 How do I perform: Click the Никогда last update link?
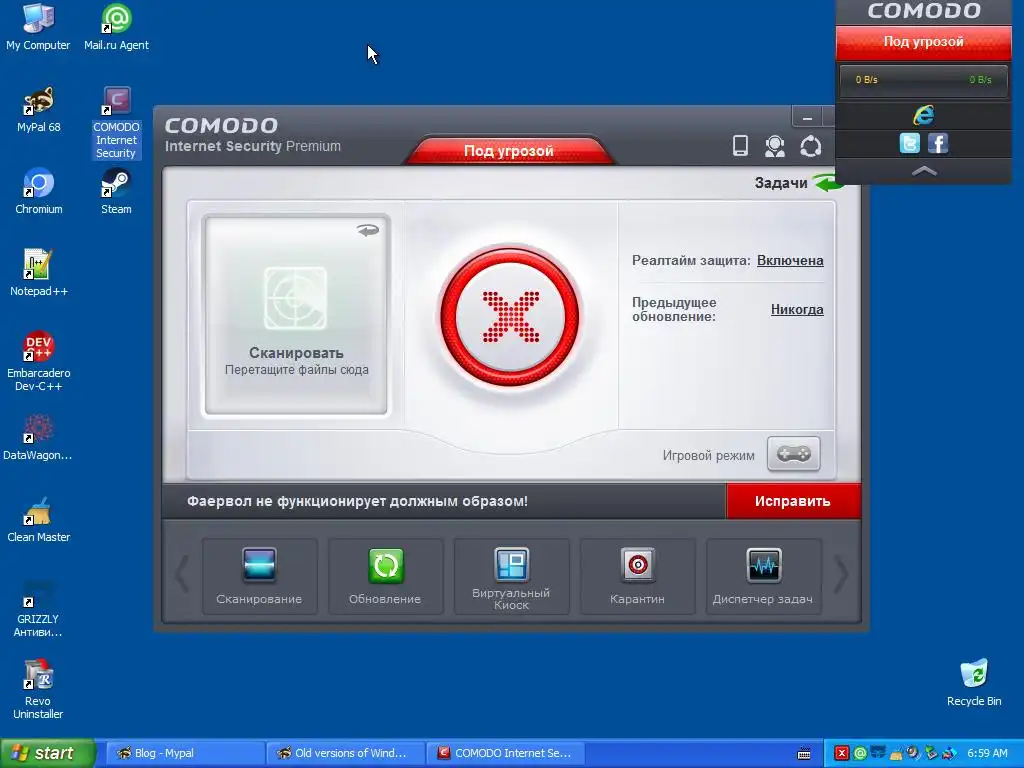pos(797,310)
